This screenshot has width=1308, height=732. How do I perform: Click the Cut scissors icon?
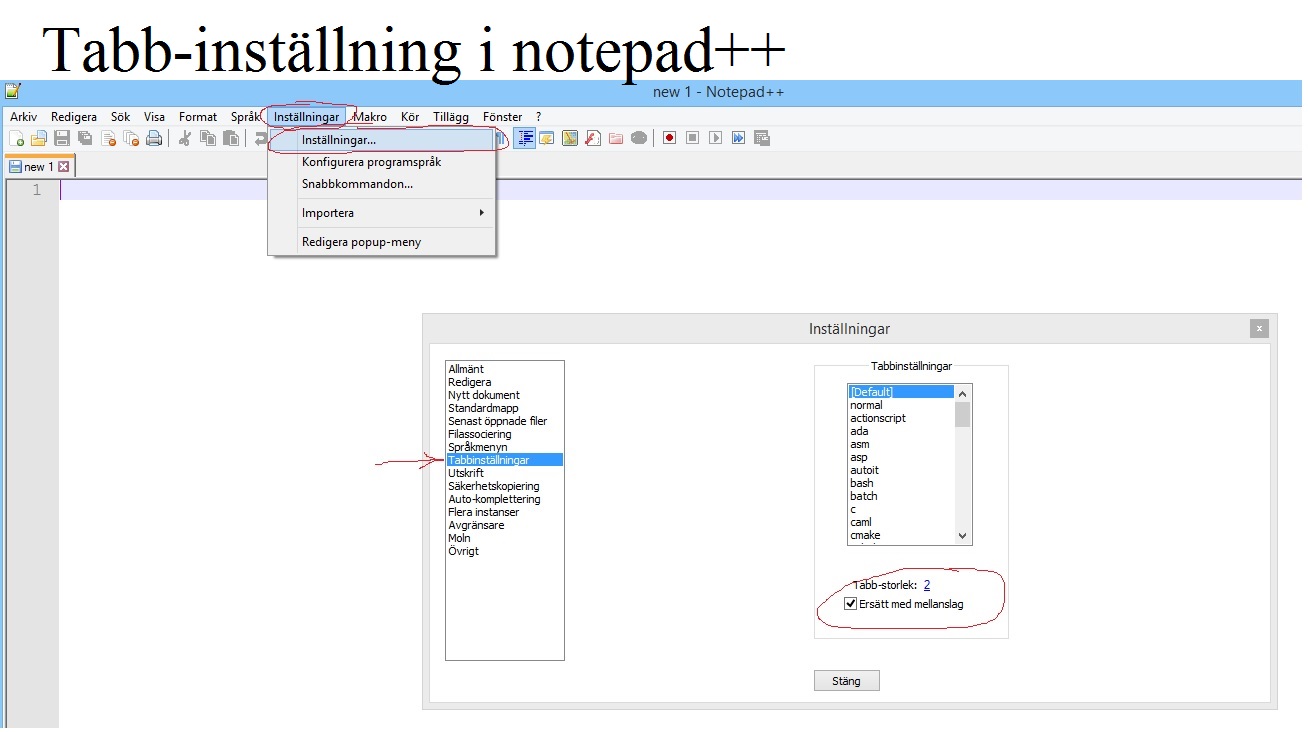coord(185,139)
